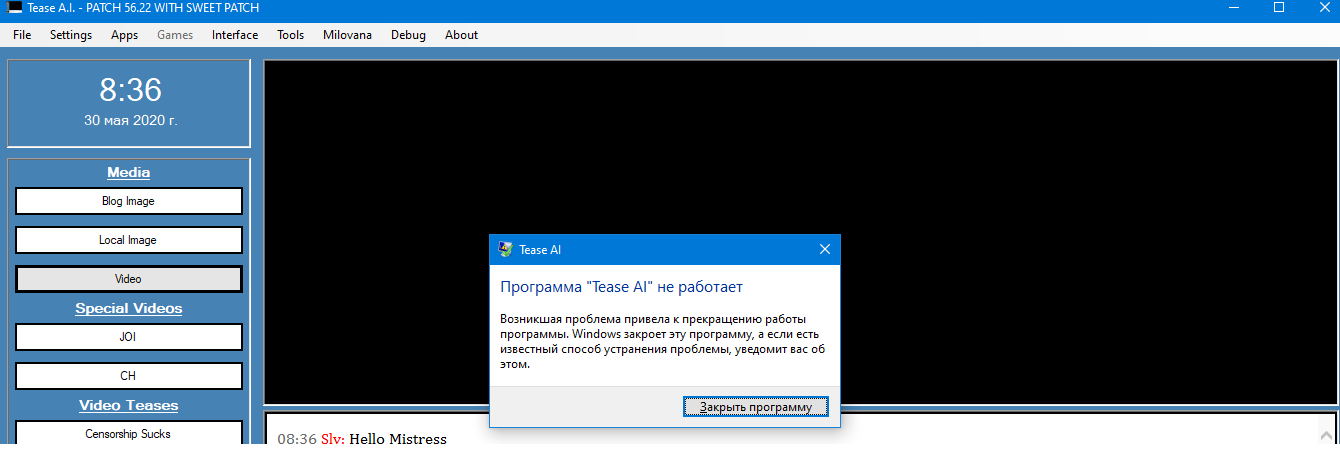This screenshot has width=1340, height=460.
Task: Click the Video Teases heading
Action: tap(129, 405)
